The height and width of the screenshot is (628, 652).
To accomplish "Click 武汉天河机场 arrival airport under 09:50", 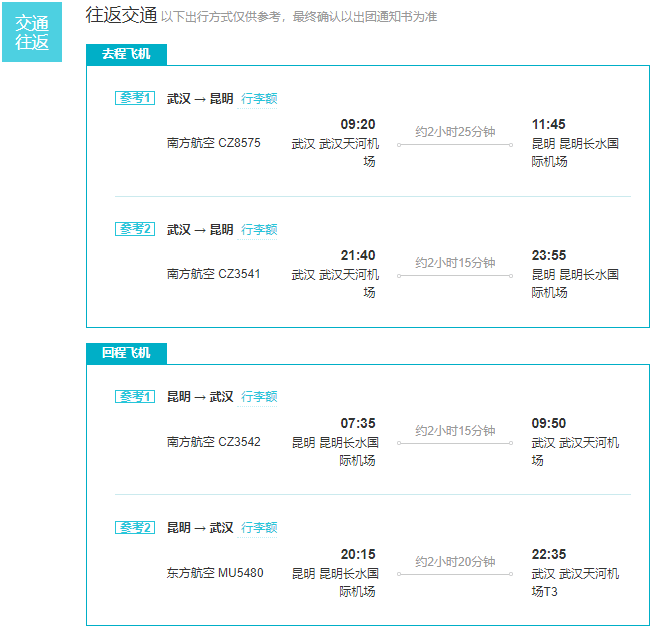I will (x=575, y=451).
